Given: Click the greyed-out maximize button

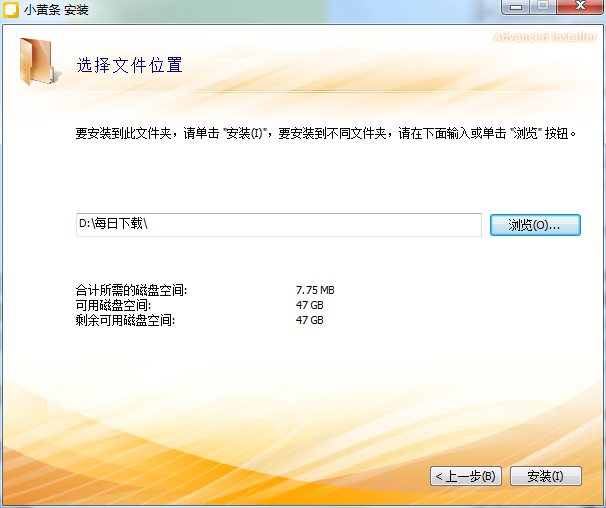Looking at the screenshot, I should (545, 8).
